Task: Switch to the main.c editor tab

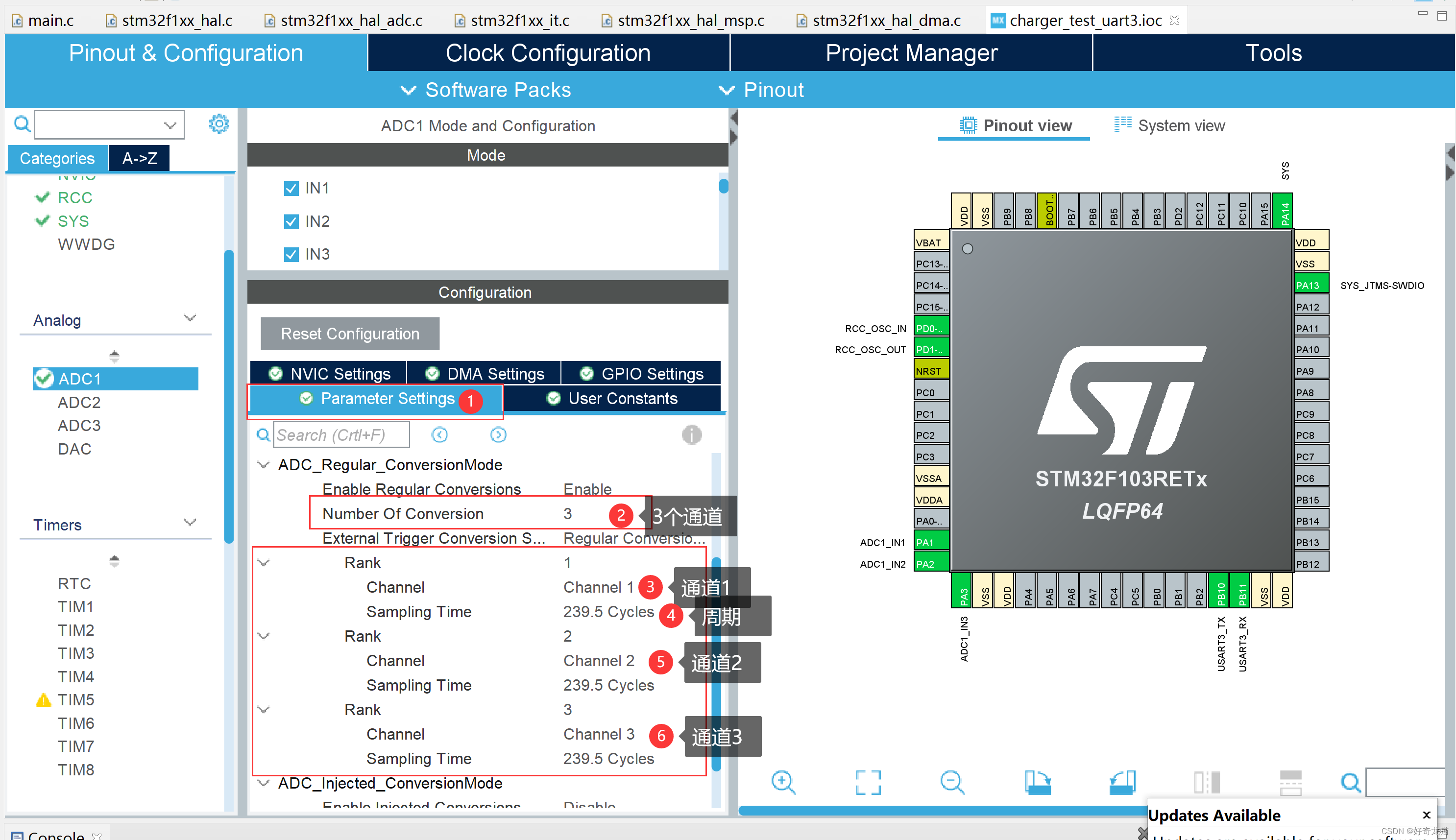Action: click(x=43, y=20)
